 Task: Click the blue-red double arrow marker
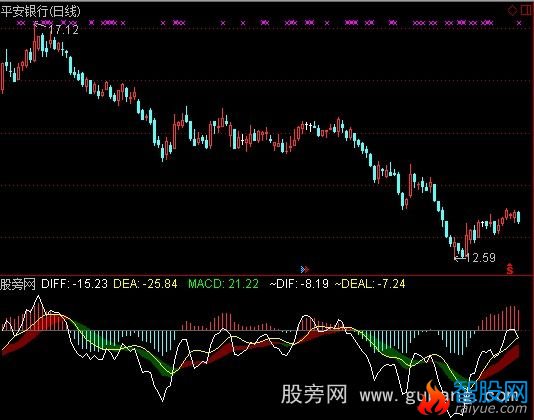[x=305, y=269]
